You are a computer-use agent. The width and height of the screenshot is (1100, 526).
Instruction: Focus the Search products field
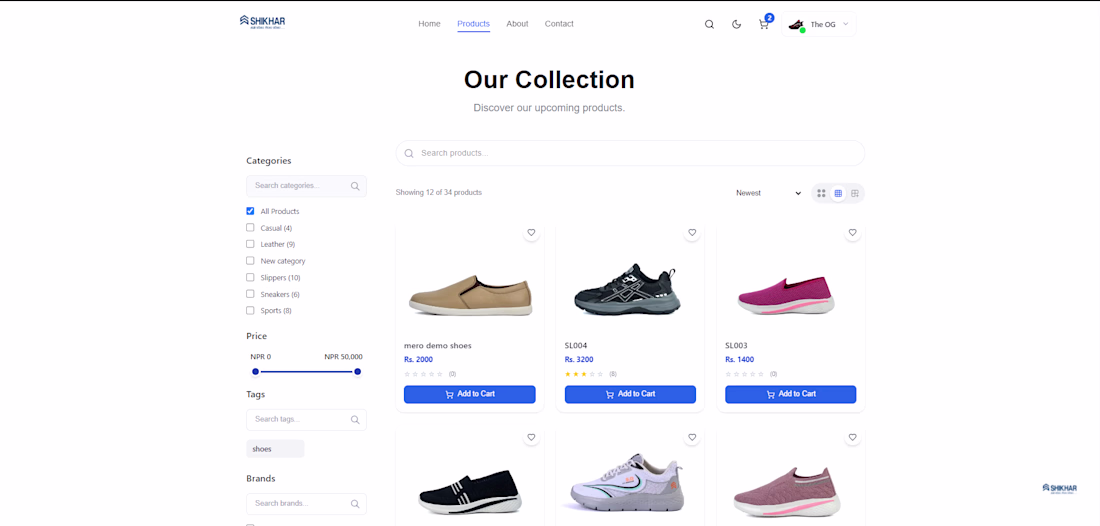click(630, 154)
